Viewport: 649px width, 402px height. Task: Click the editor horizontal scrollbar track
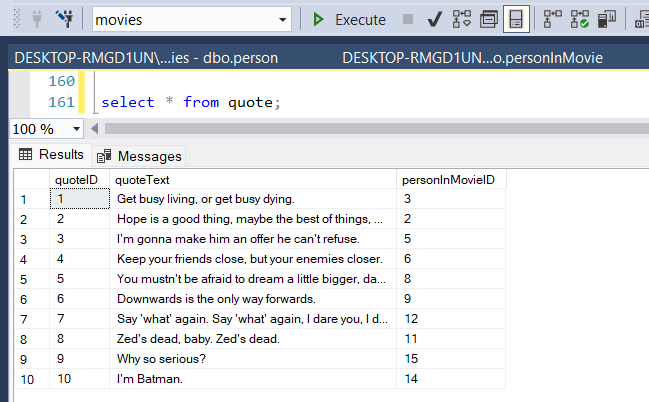377,129
